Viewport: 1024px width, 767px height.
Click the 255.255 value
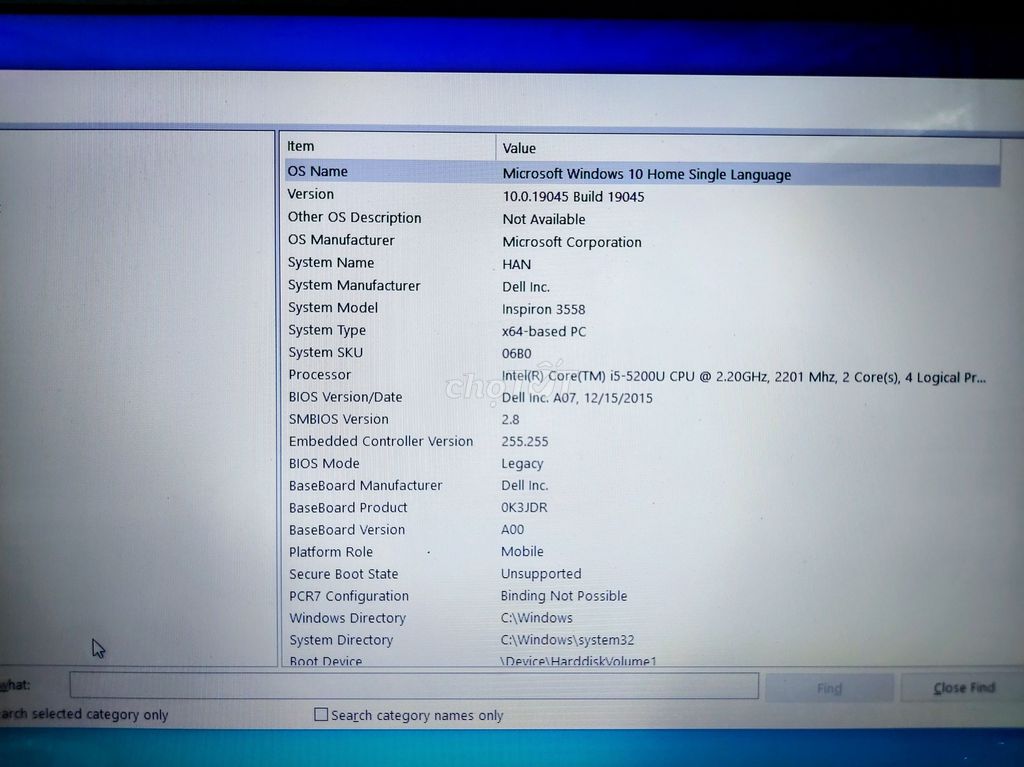(x=525, y=442)
